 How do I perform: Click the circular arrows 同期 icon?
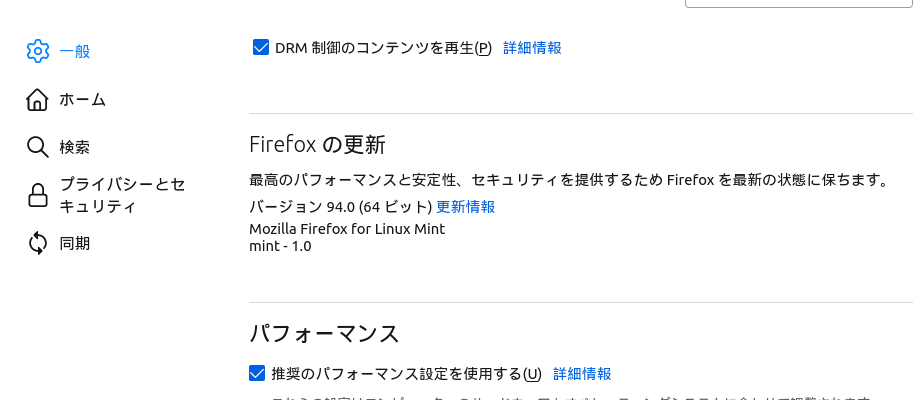[38, 243]
